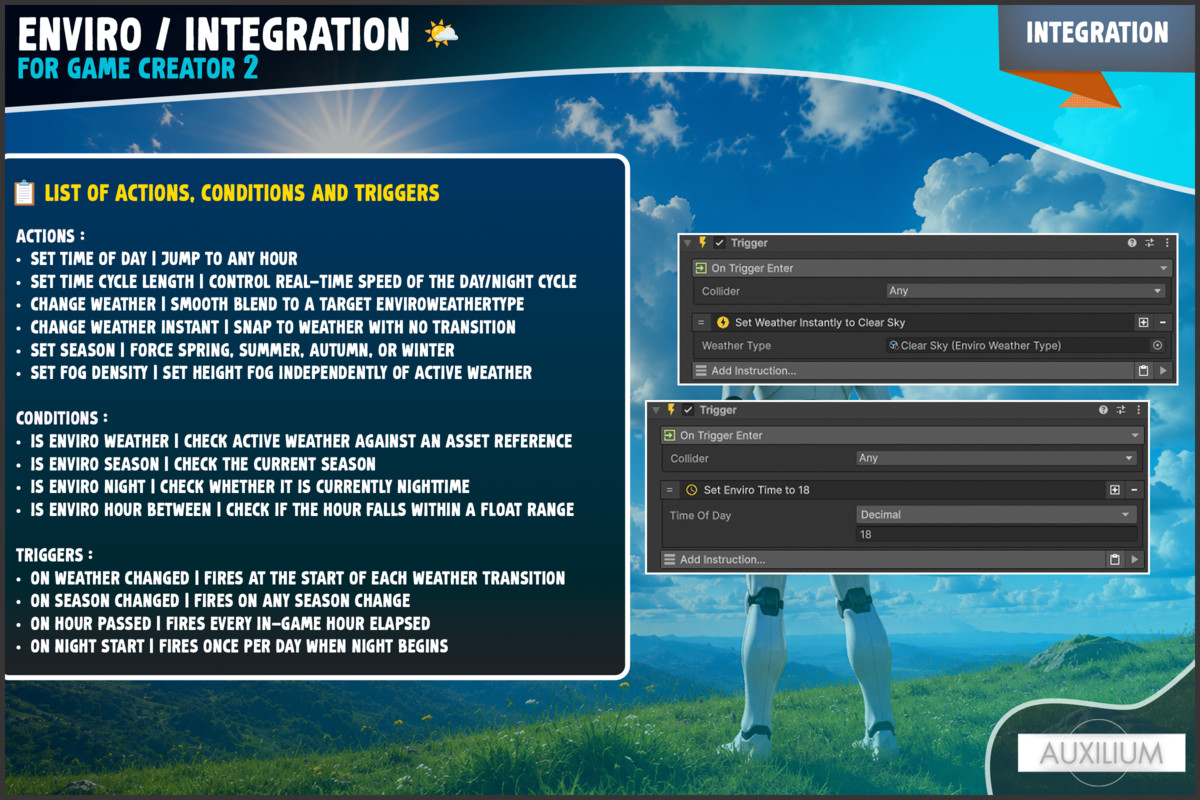
Task: Click the Enviro asset icon before Clear Sky
Action: coord(893,346)
